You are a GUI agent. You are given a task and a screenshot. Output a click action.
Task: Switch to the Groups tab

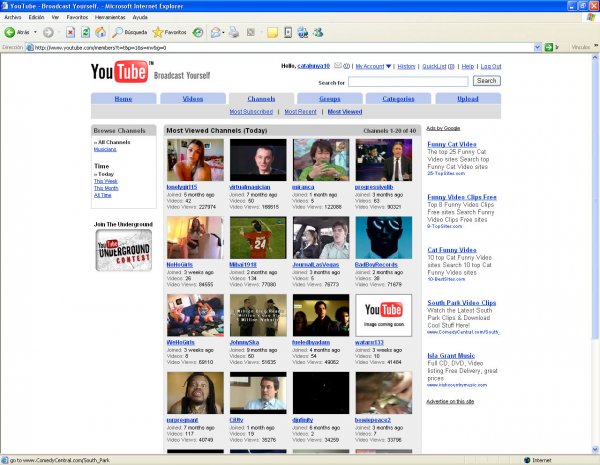point(329,99)
